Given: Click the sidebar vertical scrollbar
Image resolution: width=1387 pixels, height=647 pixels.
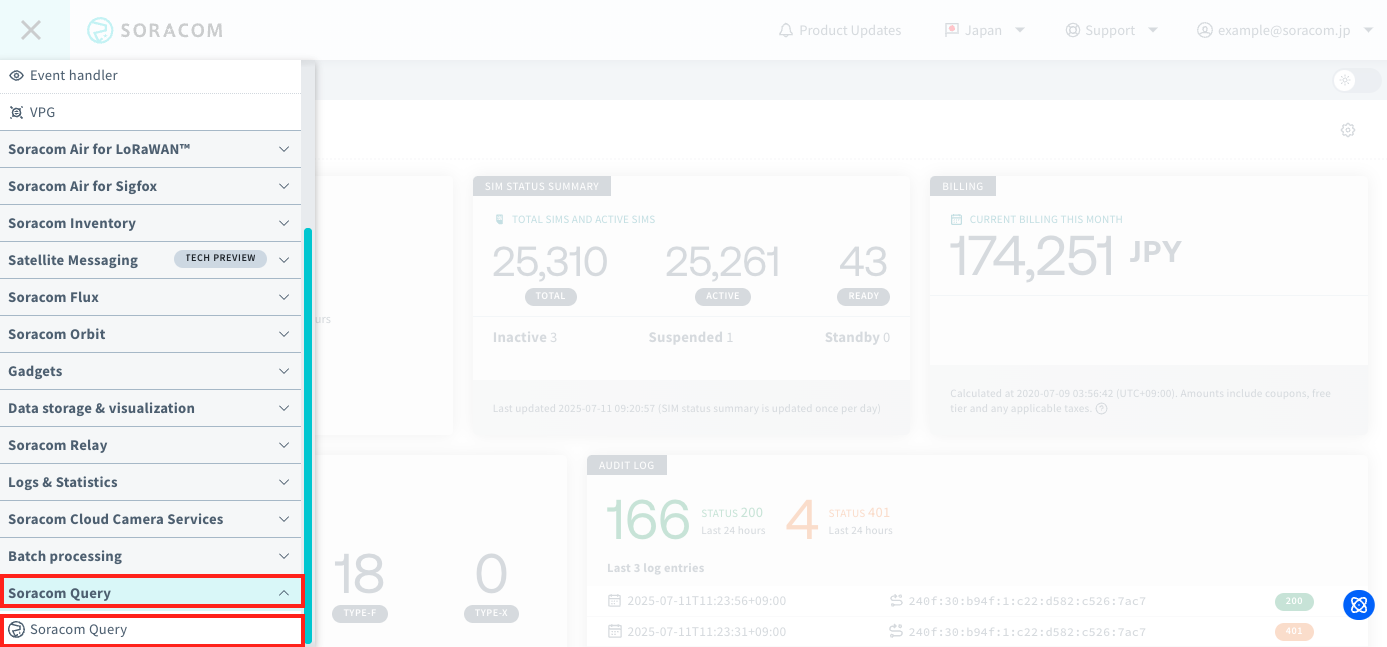Looking at the screenshot, I should 308,430.
